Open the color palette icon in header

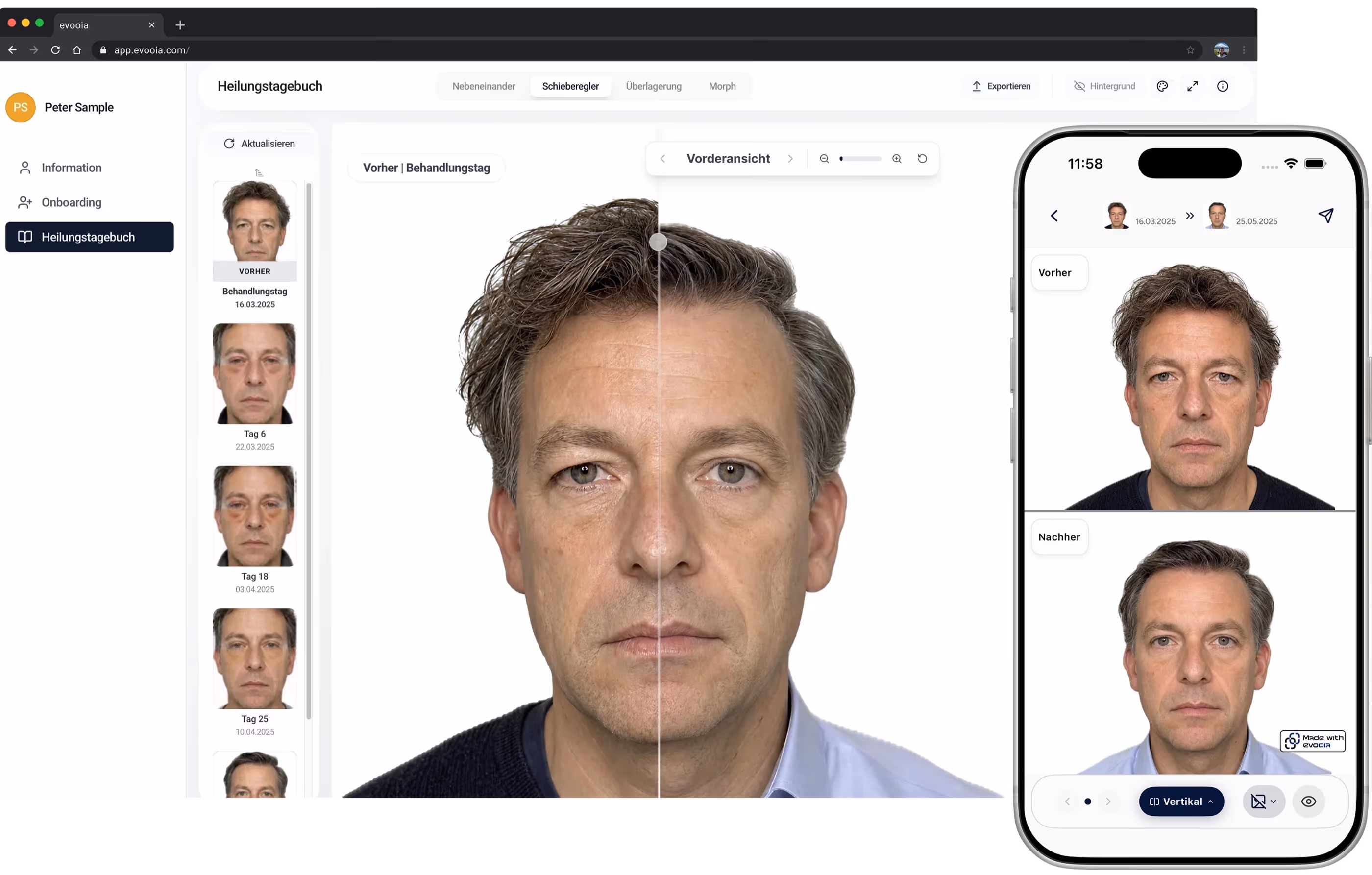tap(1162, 86)
